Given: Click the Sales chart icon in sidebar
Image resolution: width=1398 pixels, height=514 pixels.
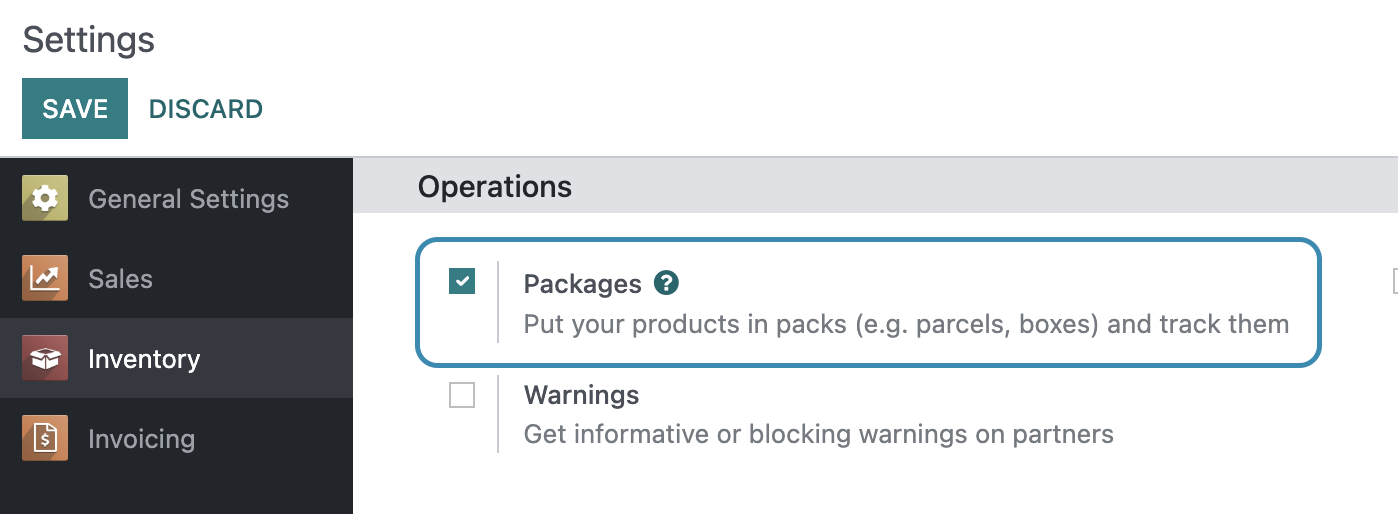Looking at the screenshot, I should (45, 278).
